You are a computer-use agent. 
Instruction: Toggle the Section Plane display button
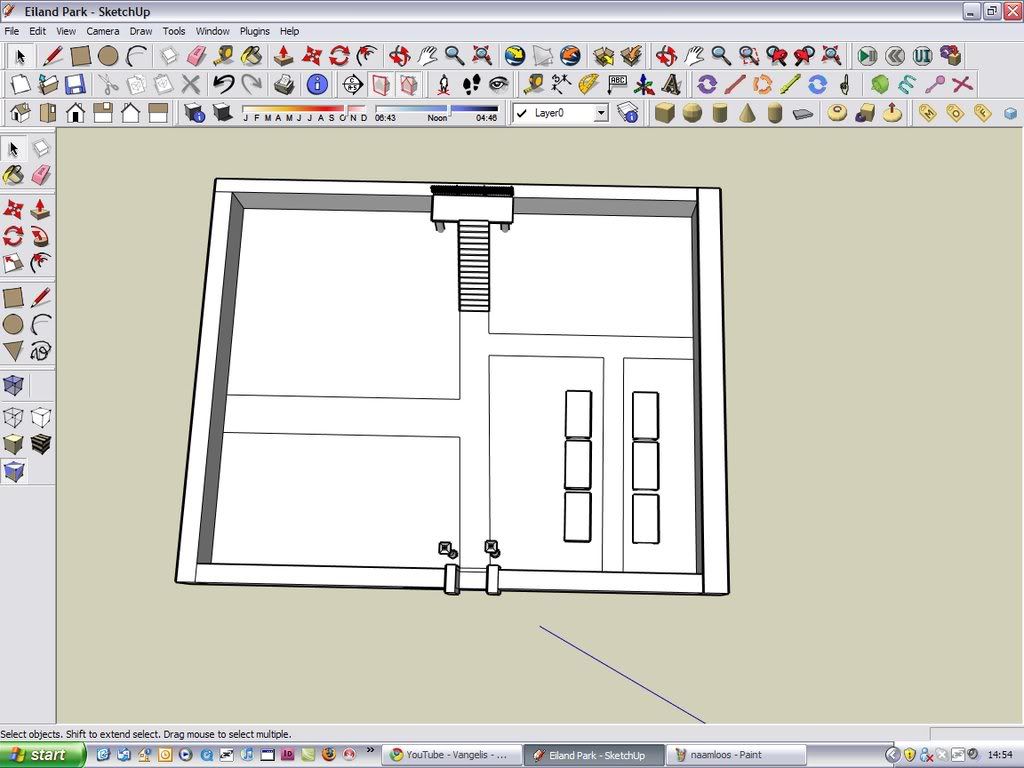pyautogui.click(x=381, y=84)
